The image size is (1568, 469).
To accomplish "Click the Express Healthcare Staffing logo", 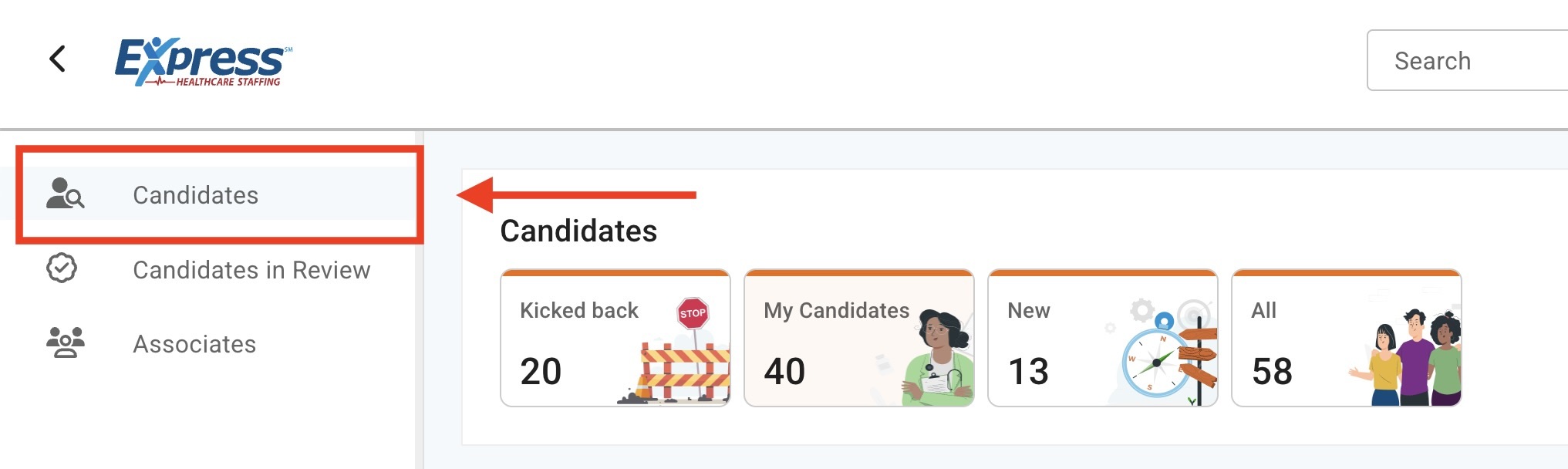I will (203, 62).
